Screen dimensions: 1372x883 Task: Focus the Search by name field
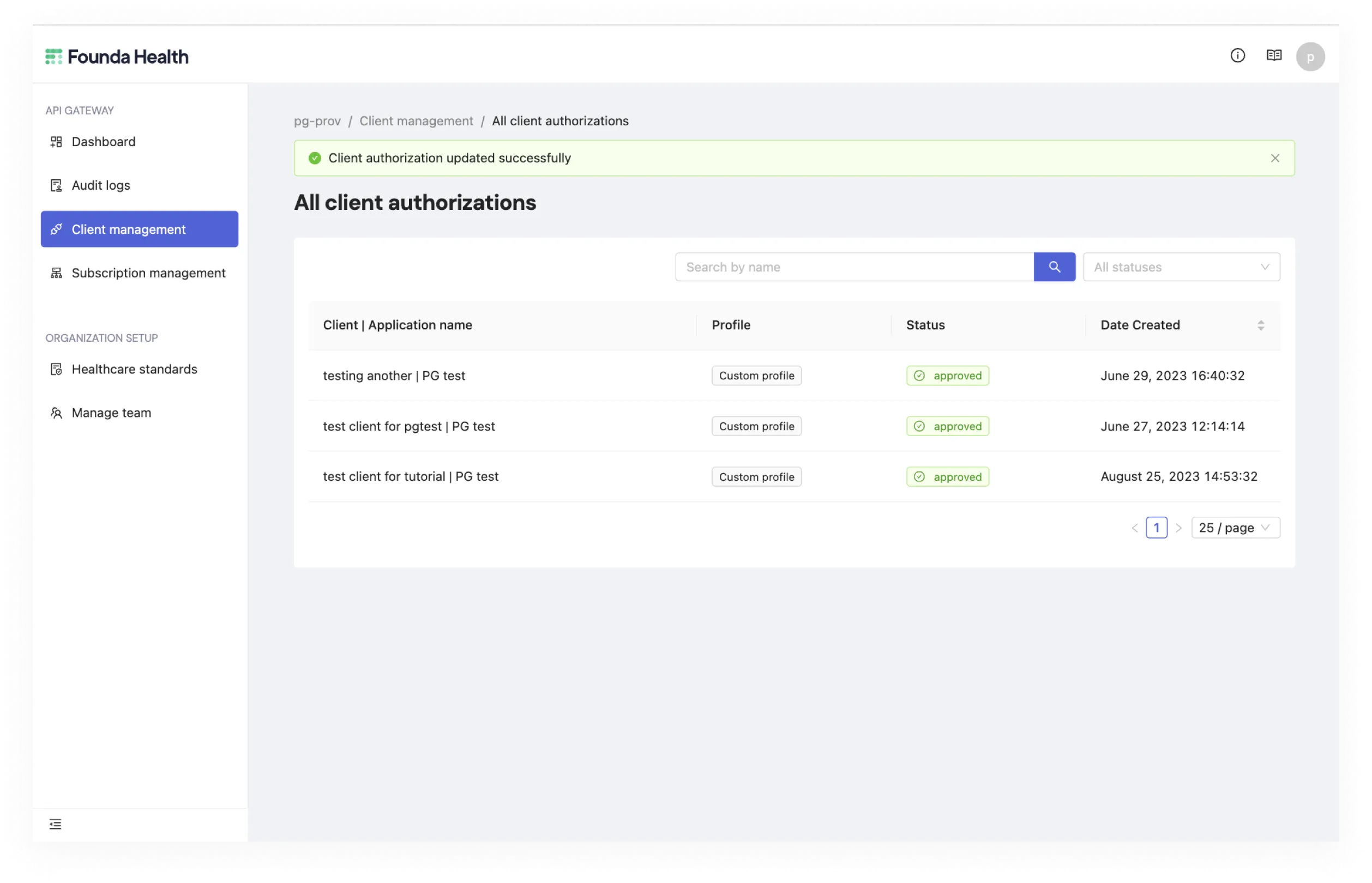854,267
